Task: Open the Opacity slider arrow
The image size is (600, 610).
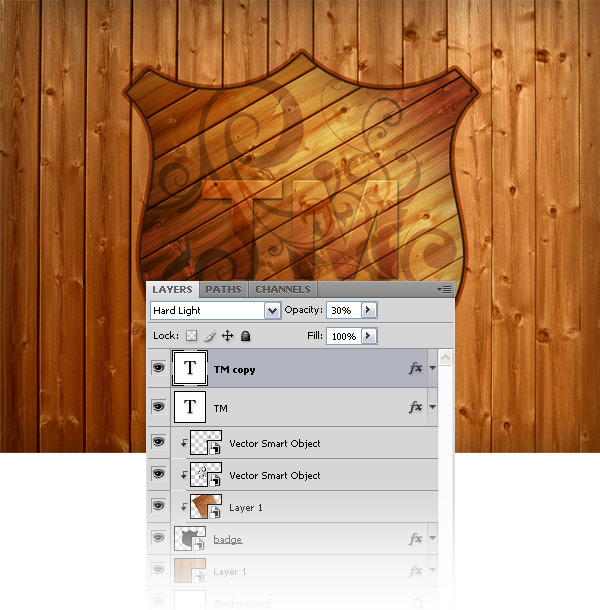Action: click(369, 310)
